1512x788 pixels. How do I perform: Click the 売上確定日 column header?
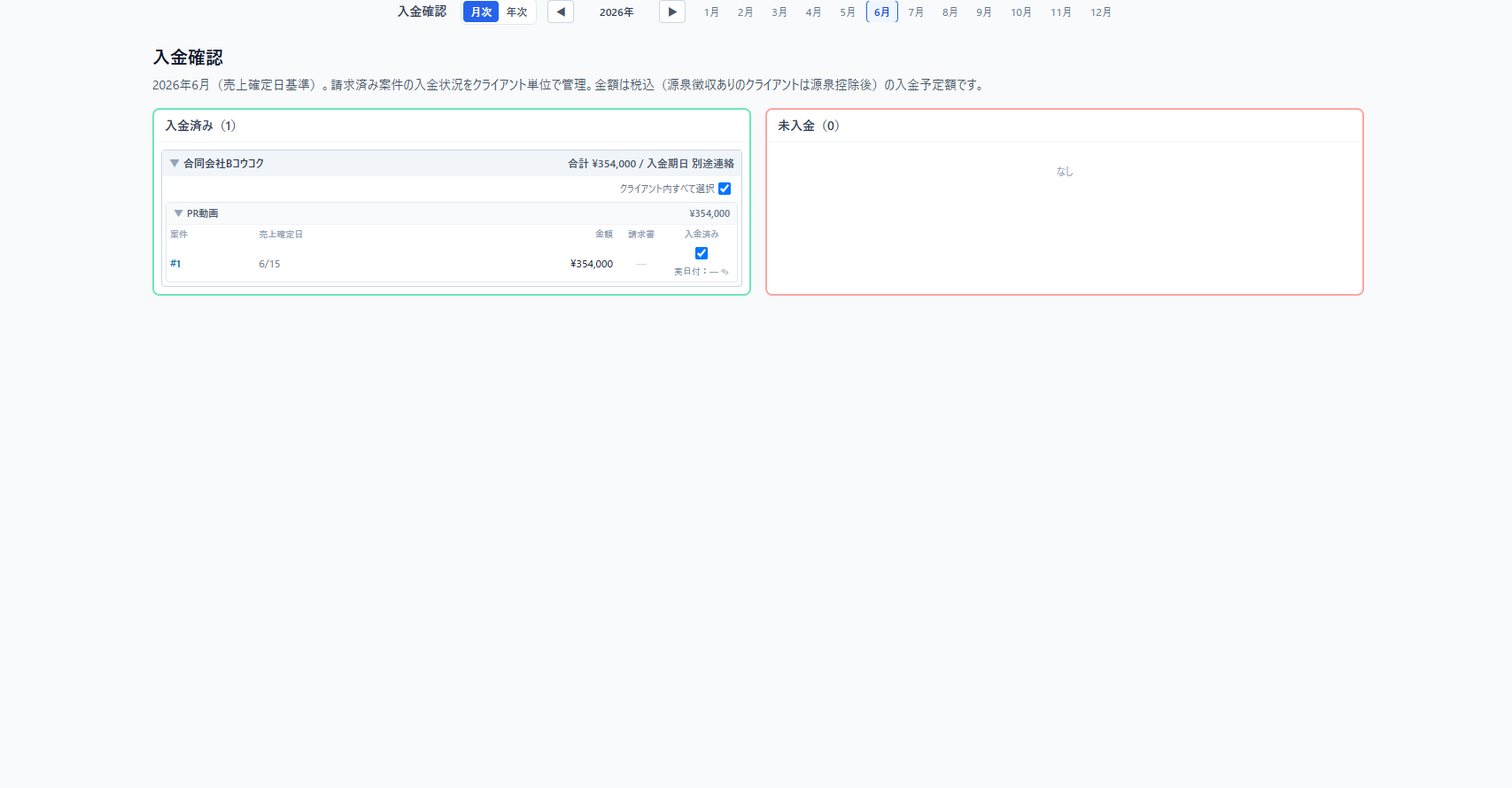[281, 235]
